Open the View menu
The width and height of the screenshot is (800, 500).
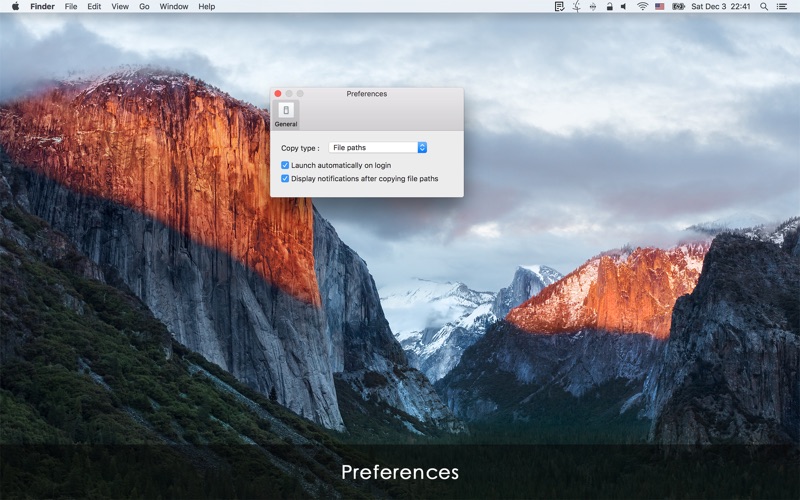(120, 6)
